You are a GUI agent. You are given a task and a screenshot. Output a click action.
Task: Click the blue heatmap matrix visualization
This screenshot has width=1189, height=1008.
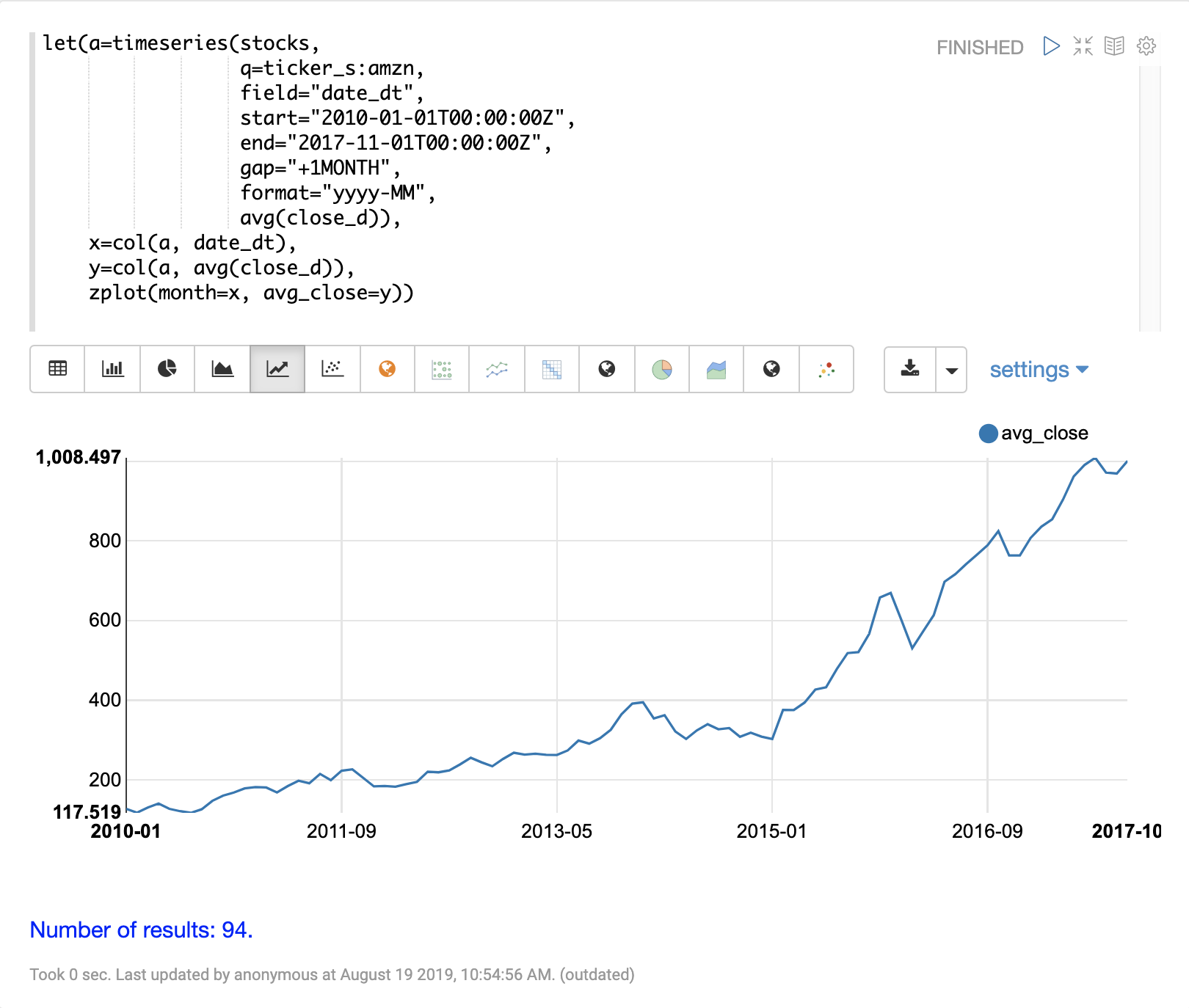coord(552,369)
